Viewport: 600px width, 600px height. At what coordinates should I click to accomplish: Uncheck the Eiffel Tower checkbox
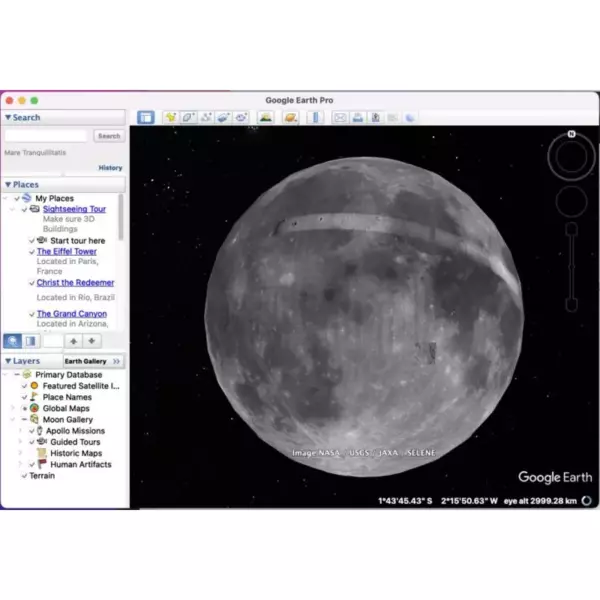(32, 252)
